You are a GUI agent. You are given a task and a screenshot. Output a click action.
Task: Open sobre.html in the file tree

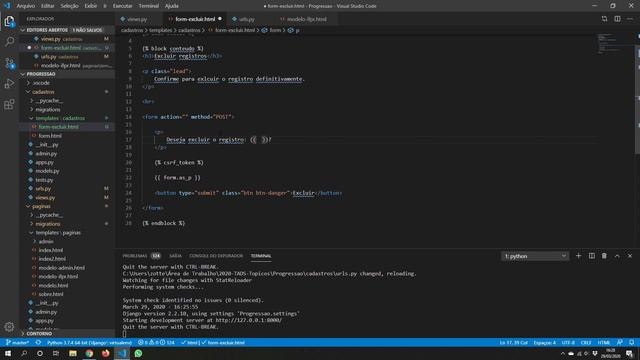pos(67,294)
